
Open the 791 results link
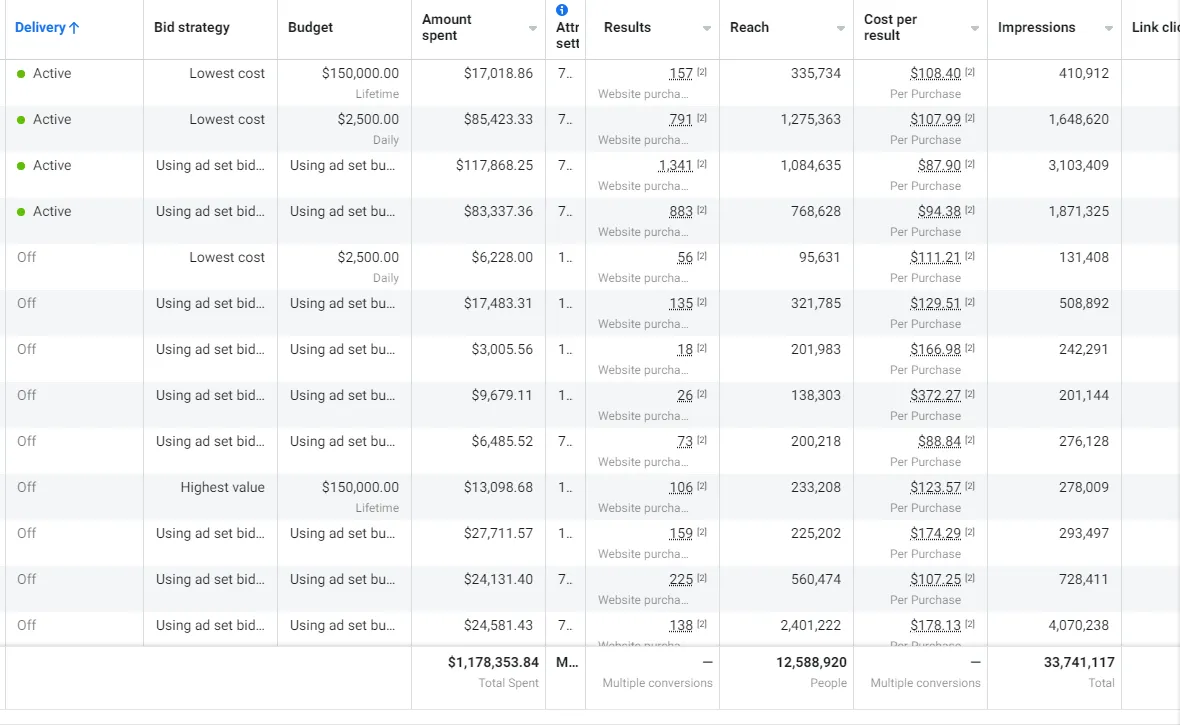pos(680,120)
